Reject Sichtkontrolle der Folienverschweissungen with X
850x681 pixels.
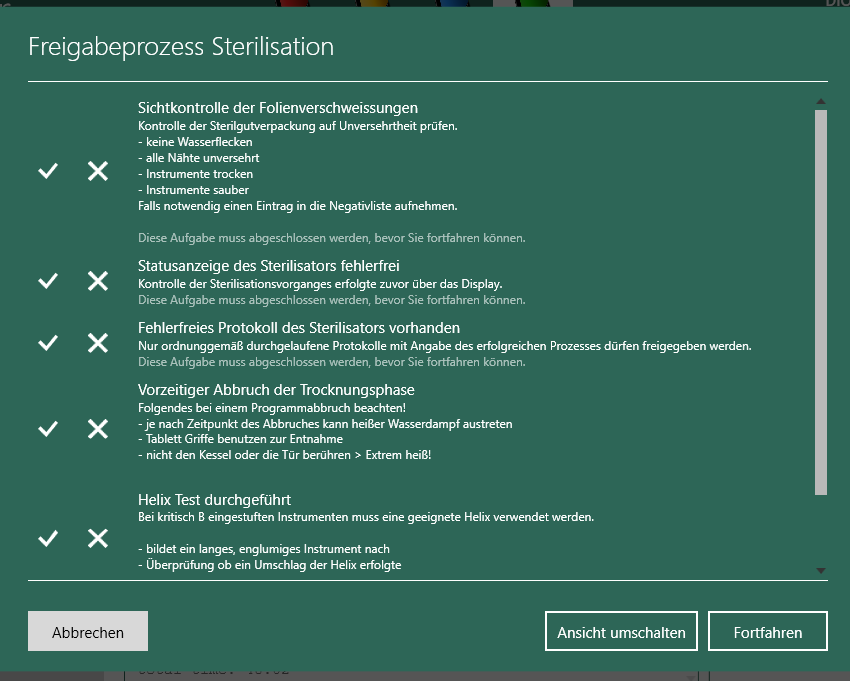[x=98, y=171]
